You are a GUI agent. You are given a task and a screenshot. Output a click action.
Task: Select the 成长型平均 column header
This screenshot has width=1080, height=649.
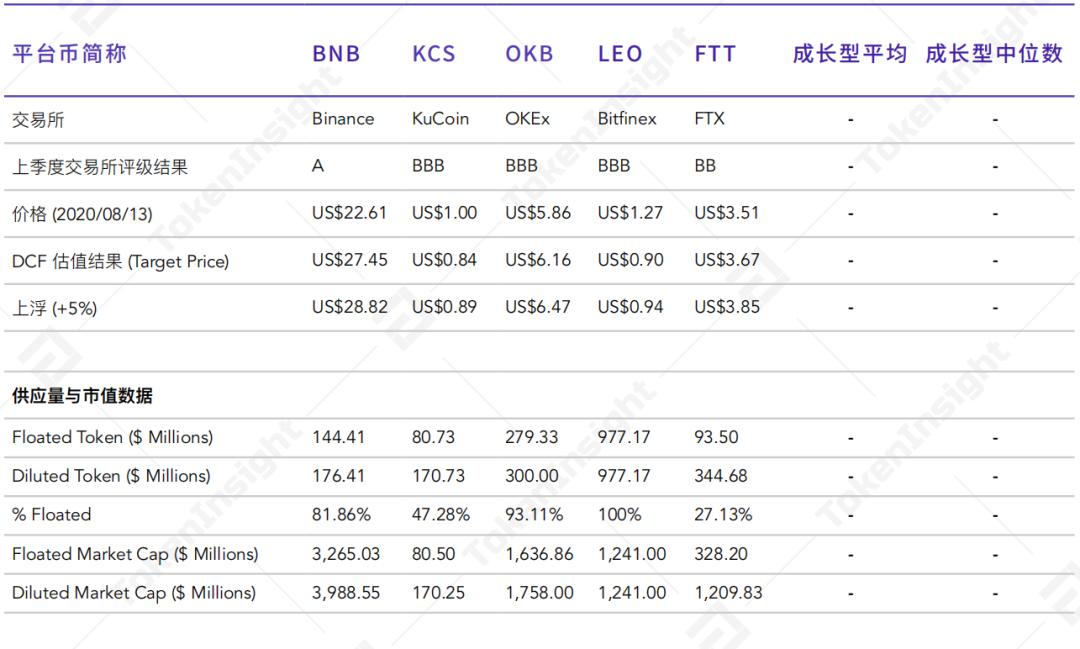(x=850, y=54)
